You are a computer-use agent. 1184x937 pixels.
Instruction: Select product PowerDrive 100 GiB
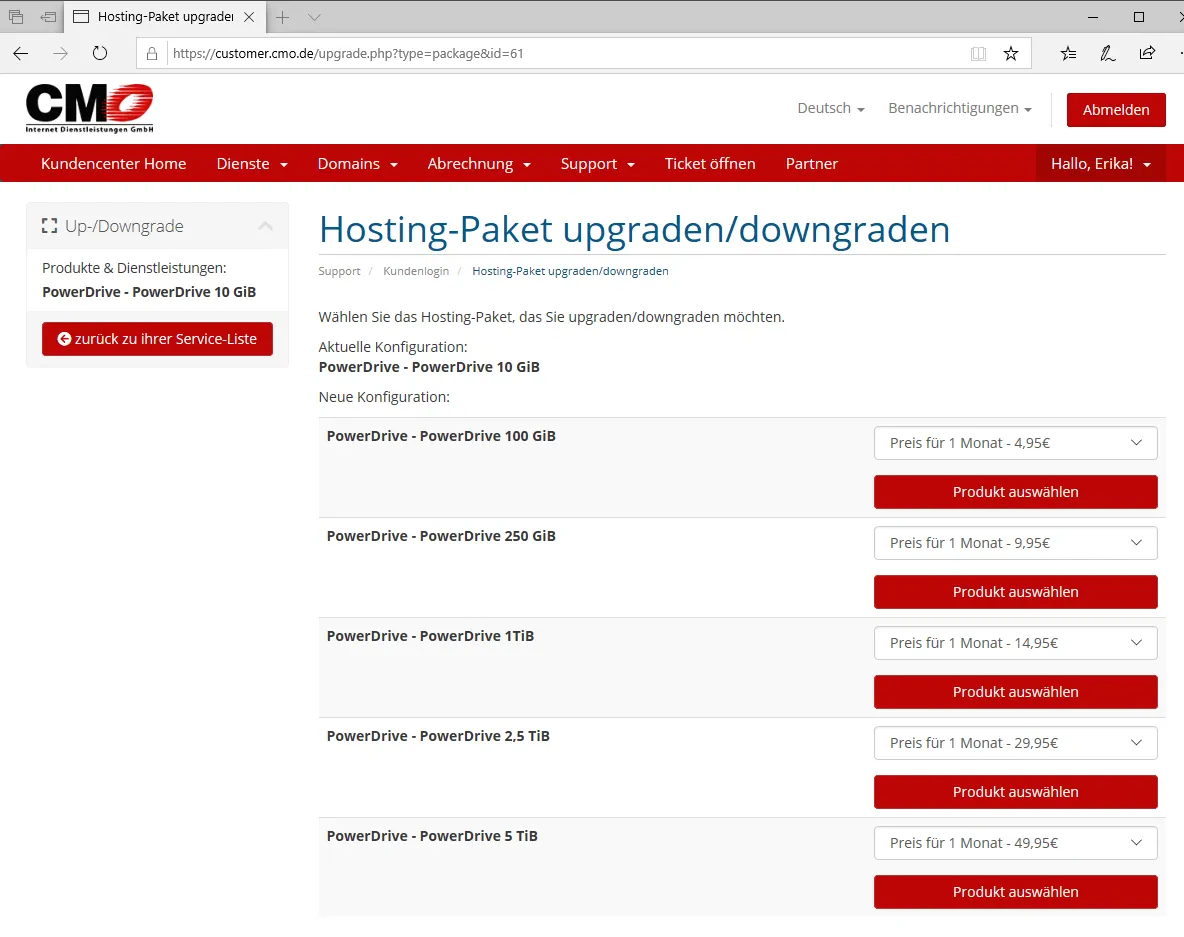(1016, 492)
